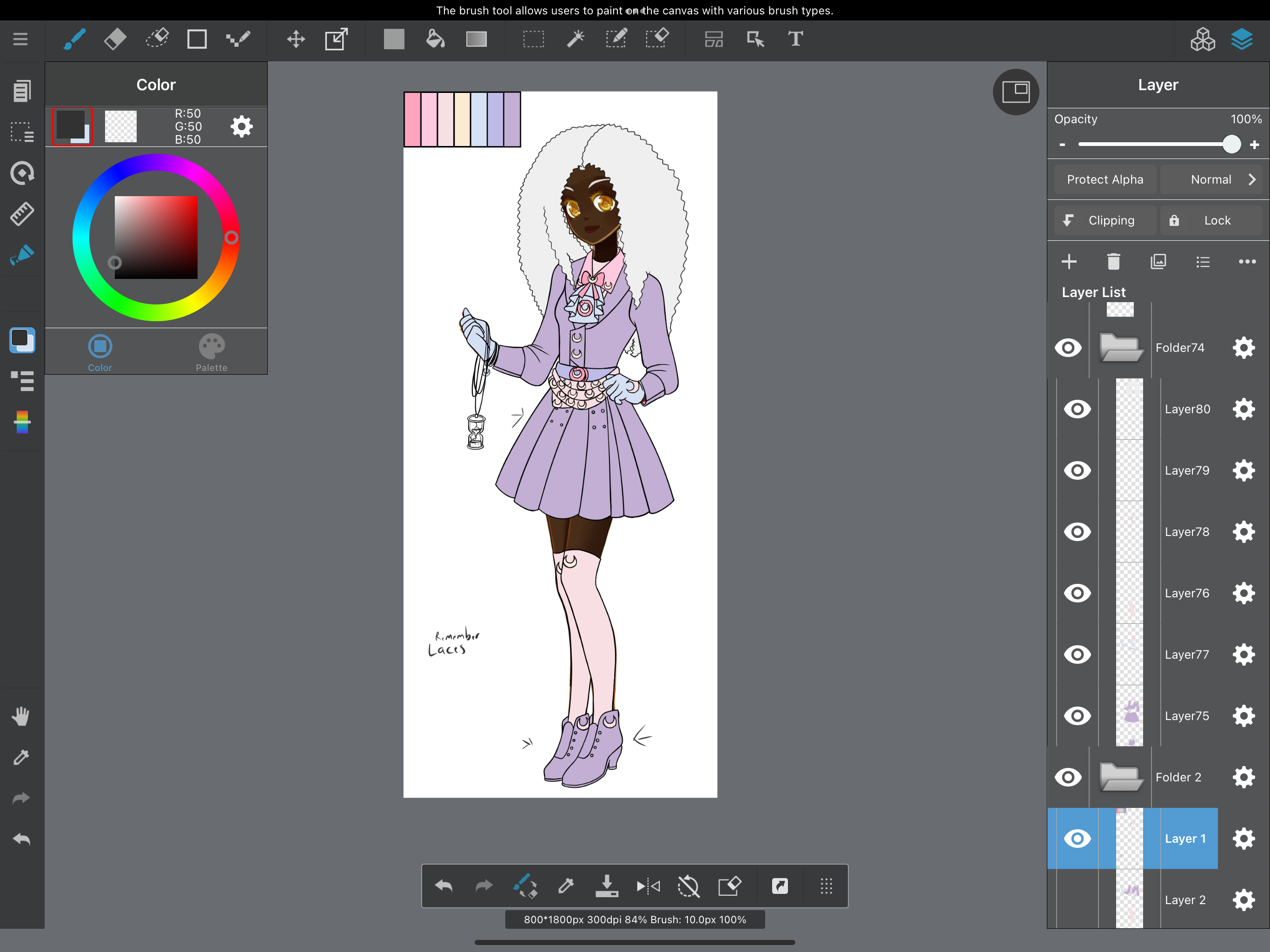The width and height of the screenshot is (1270, 952).
Task: Delete layer with trash icon
Action: (x=1113, y=262)
